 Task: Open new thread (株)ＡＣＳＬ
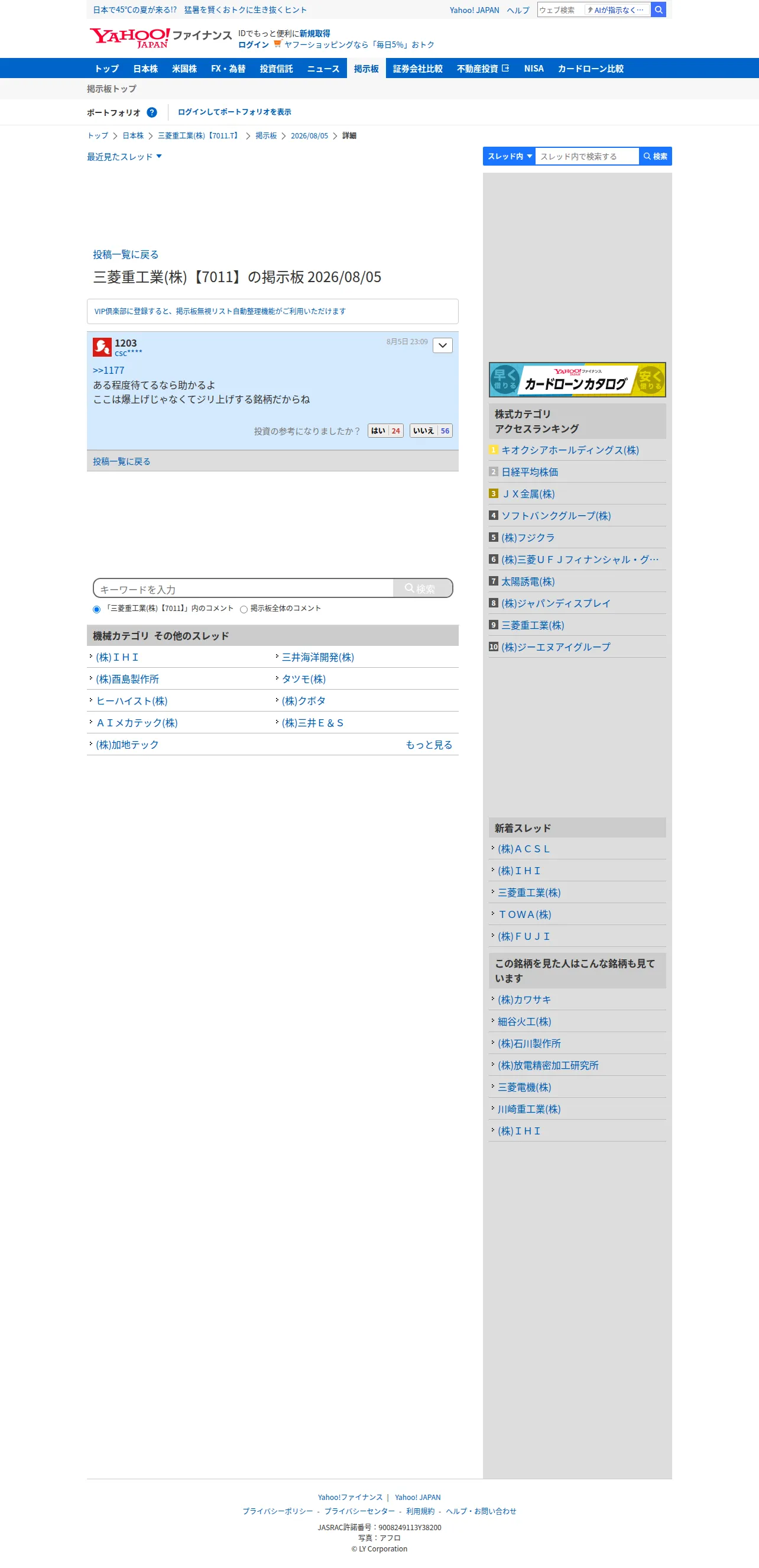click(524, 849)
